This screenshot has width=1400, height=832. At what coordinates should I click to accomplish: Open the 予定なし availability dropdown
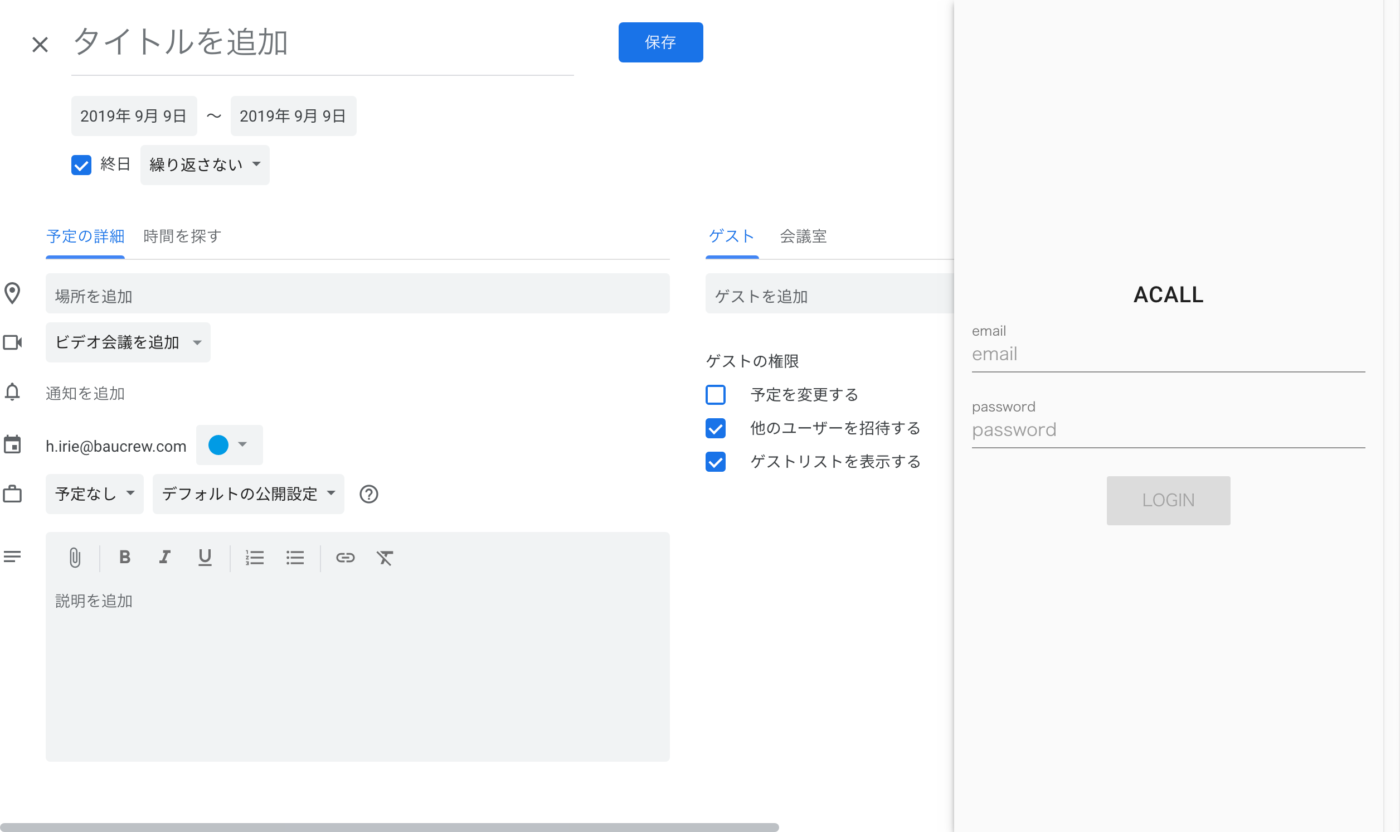95,494
